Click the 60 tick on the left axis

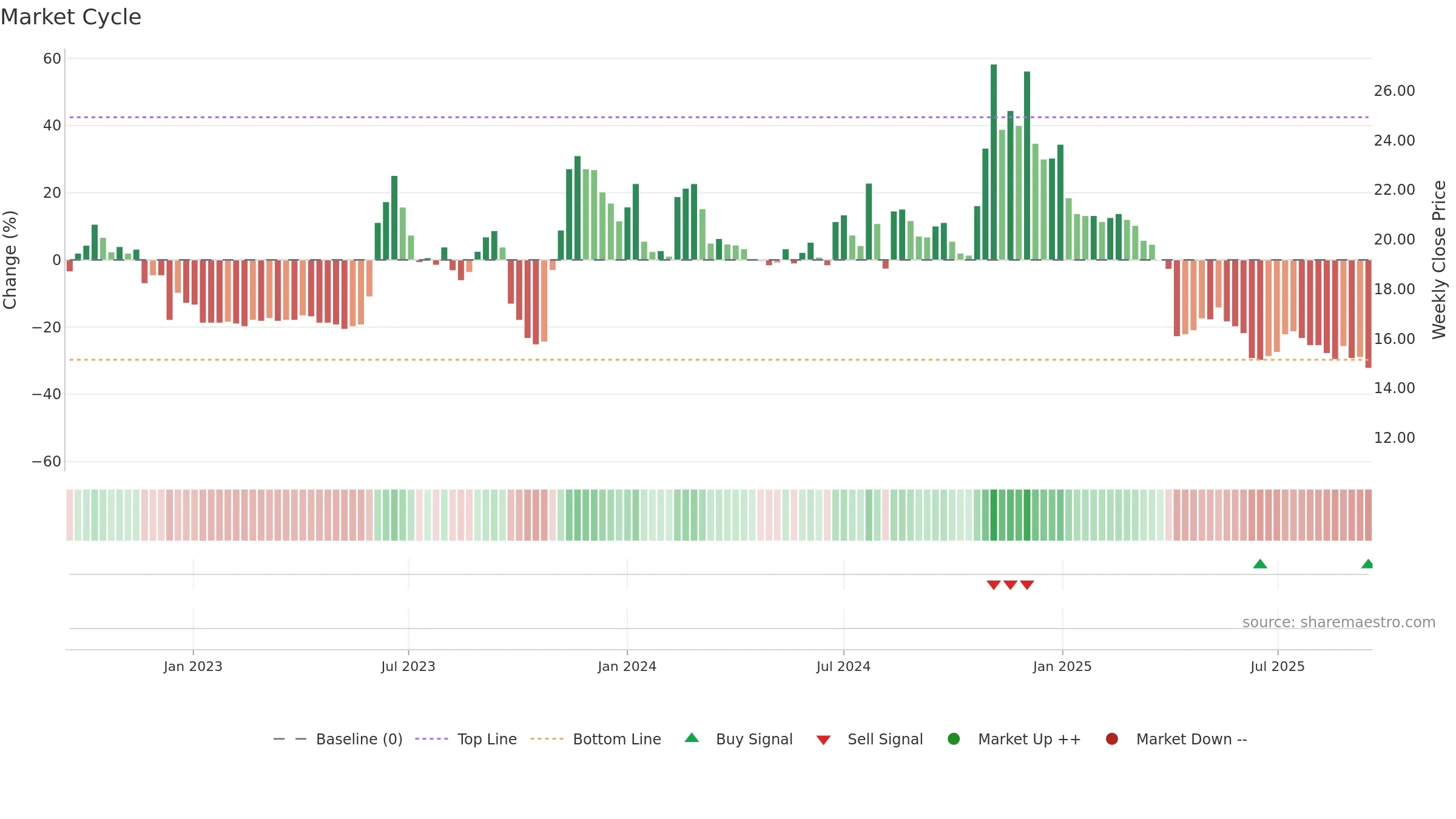52,59
